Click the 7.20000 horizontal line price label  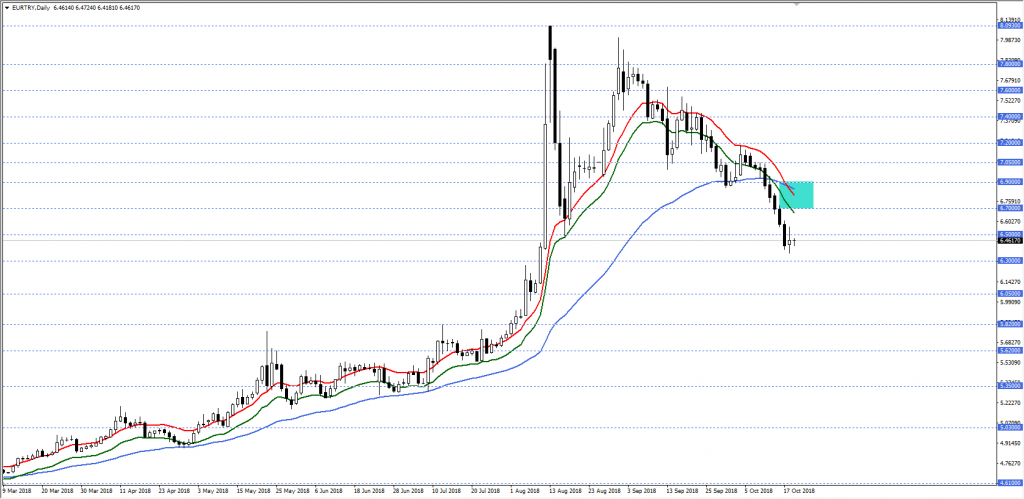pyautogui.click(x=1010, y=142)
